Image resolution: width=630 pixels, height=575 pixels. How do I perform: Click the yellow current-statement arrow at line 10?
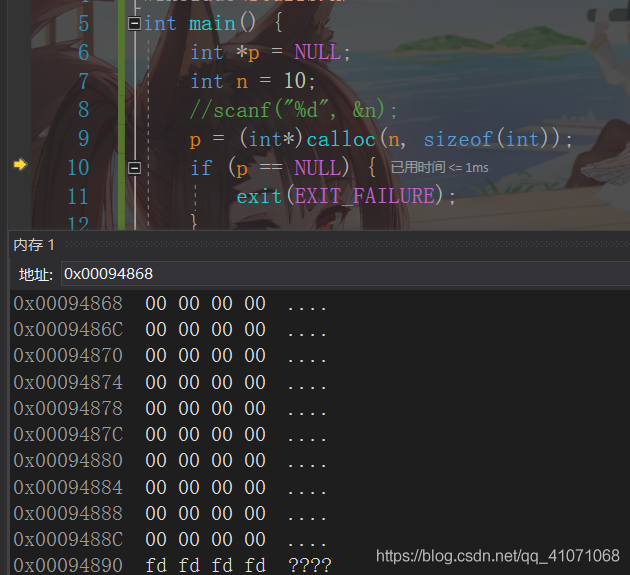click(20, 164)
